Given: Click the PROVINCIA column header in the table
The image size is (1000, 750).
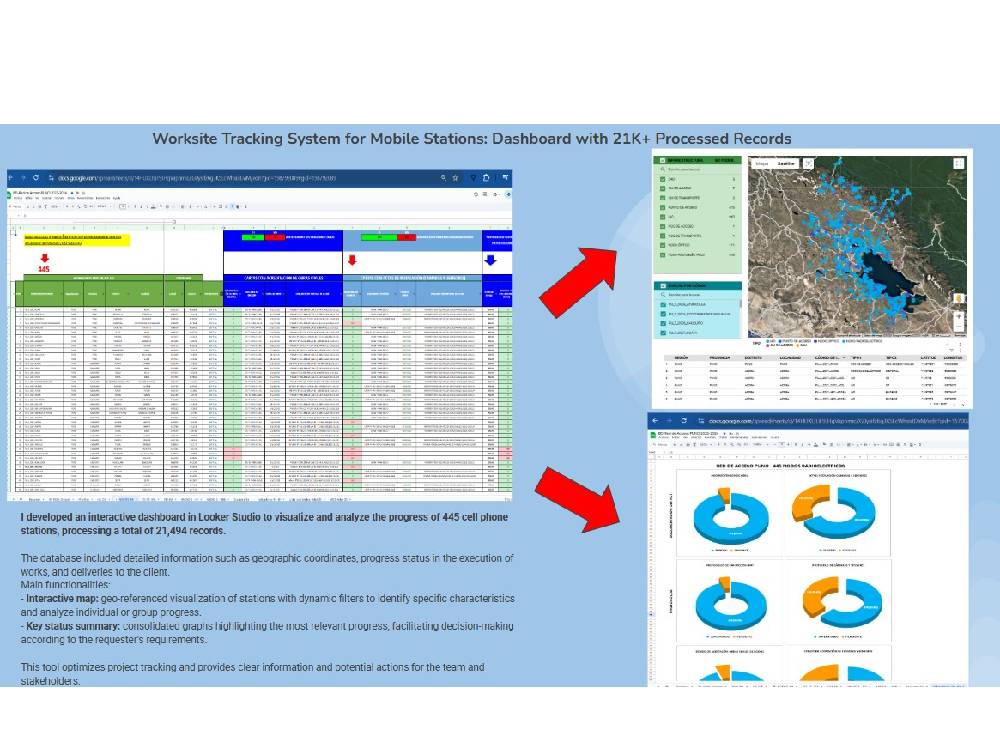Looking at the screenshot, I should tap(719, 358).
